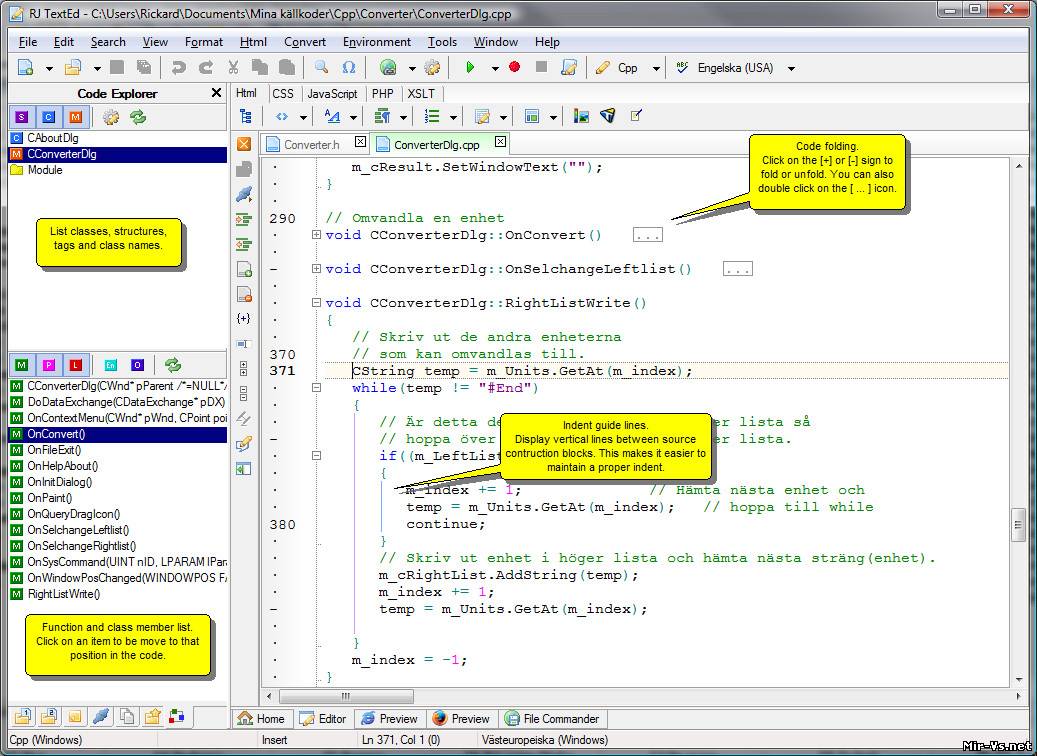Open the Engelska (USA) language dropdown
The image size is (1037, 756).
(791, 68)
